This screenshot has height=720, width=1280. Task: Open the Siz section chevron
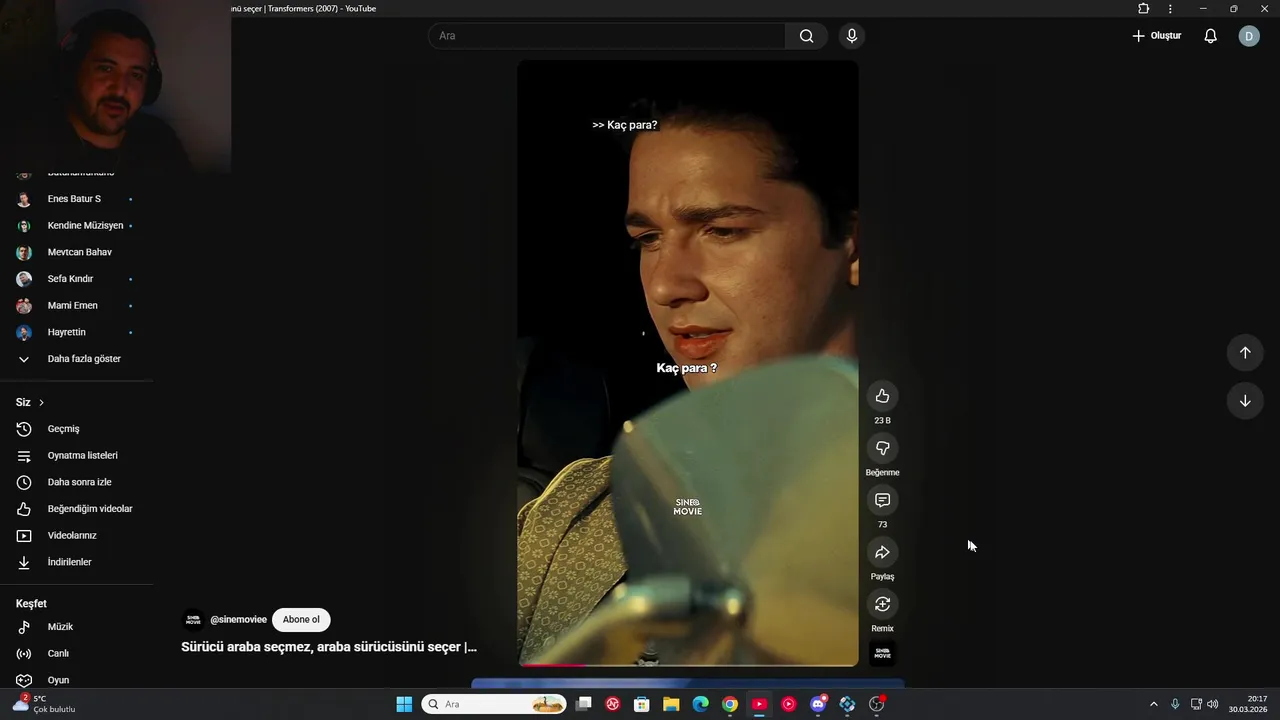tap(41, 402)
